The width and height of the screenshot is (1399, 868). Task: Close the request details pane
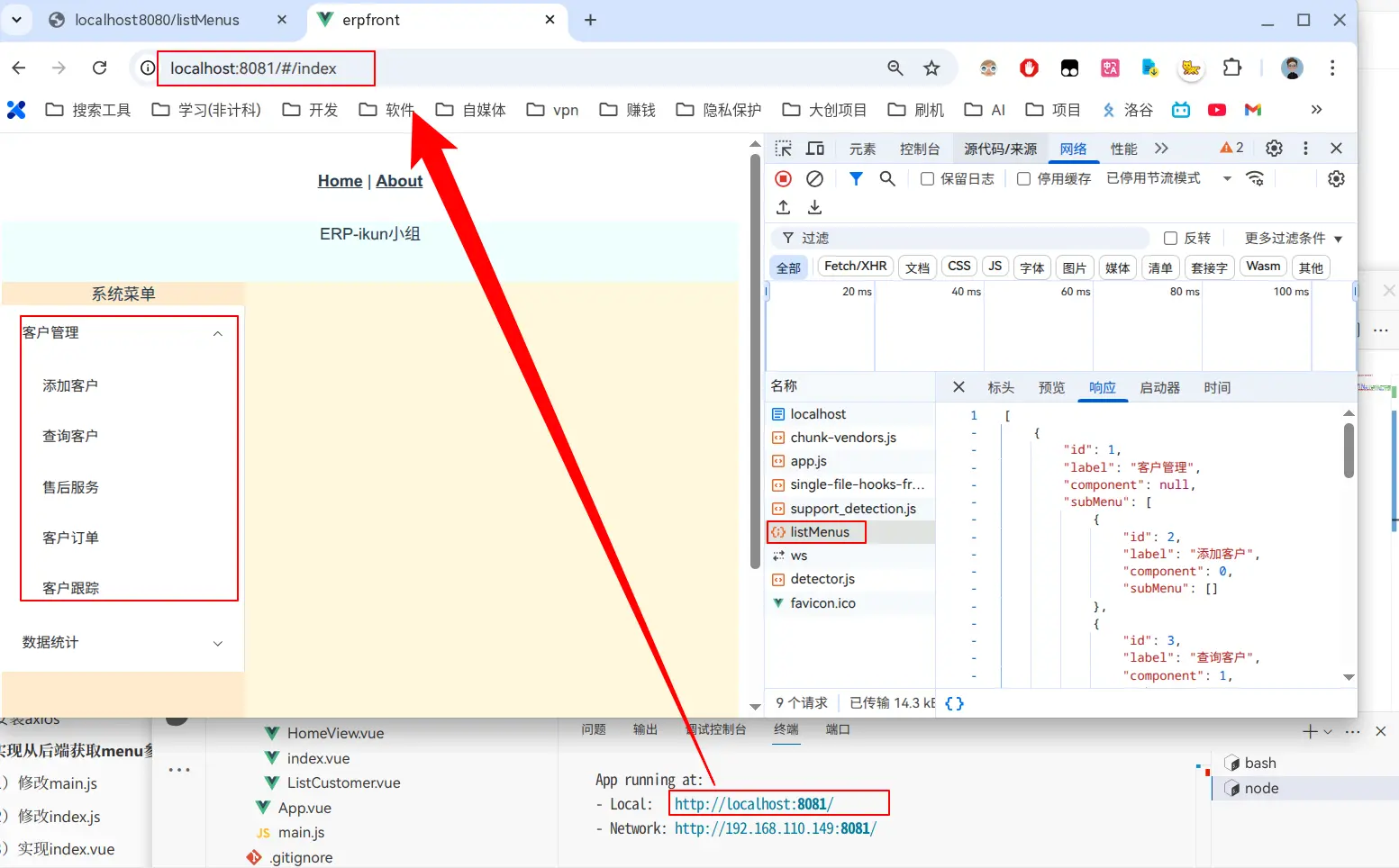click(x=958, y=387)
